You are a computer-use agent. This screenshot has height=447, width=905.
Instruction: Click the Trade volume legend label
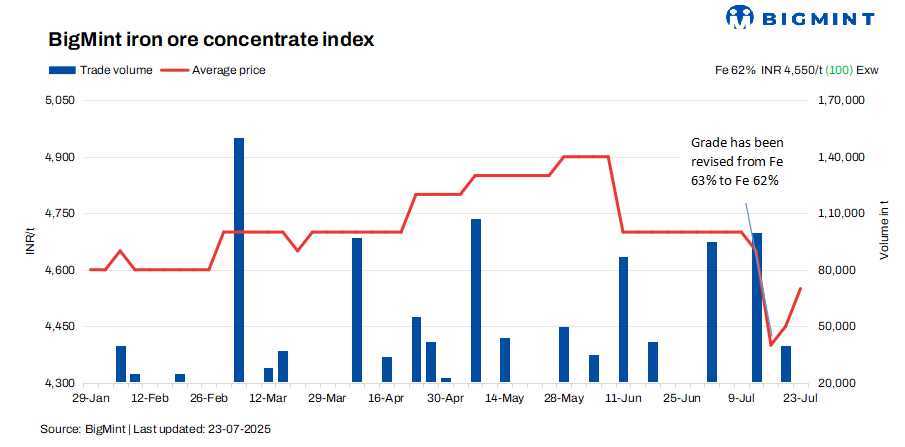click(117, 70)
